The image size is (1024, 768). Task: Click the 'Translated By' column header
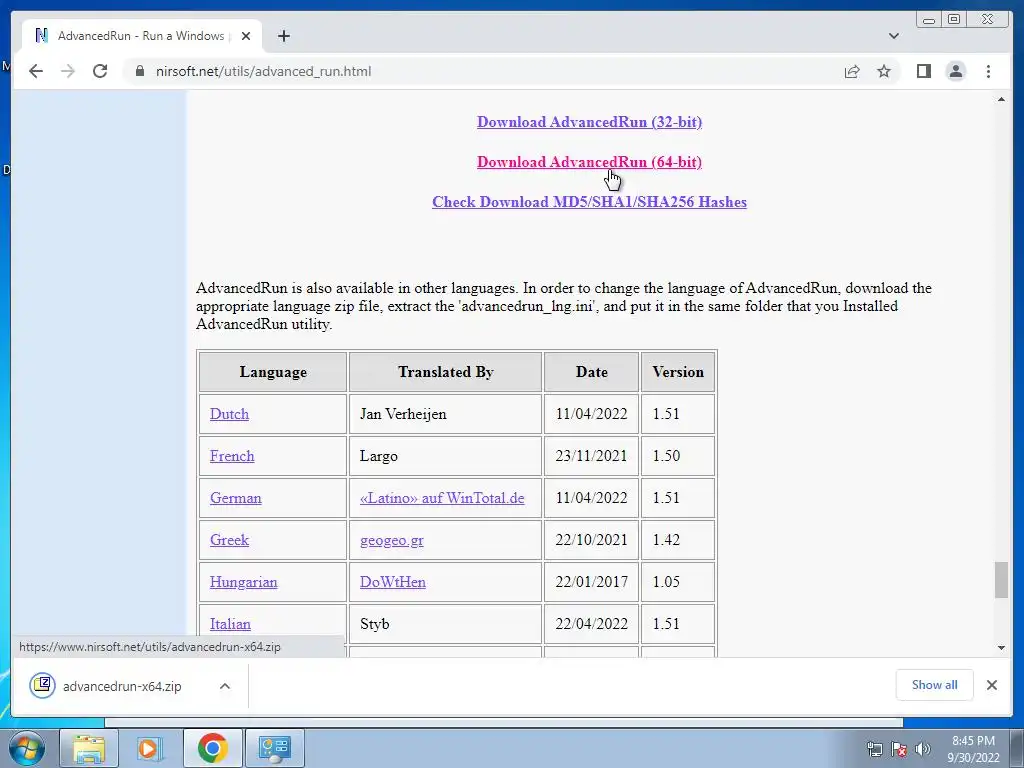[x=445, y=372]
